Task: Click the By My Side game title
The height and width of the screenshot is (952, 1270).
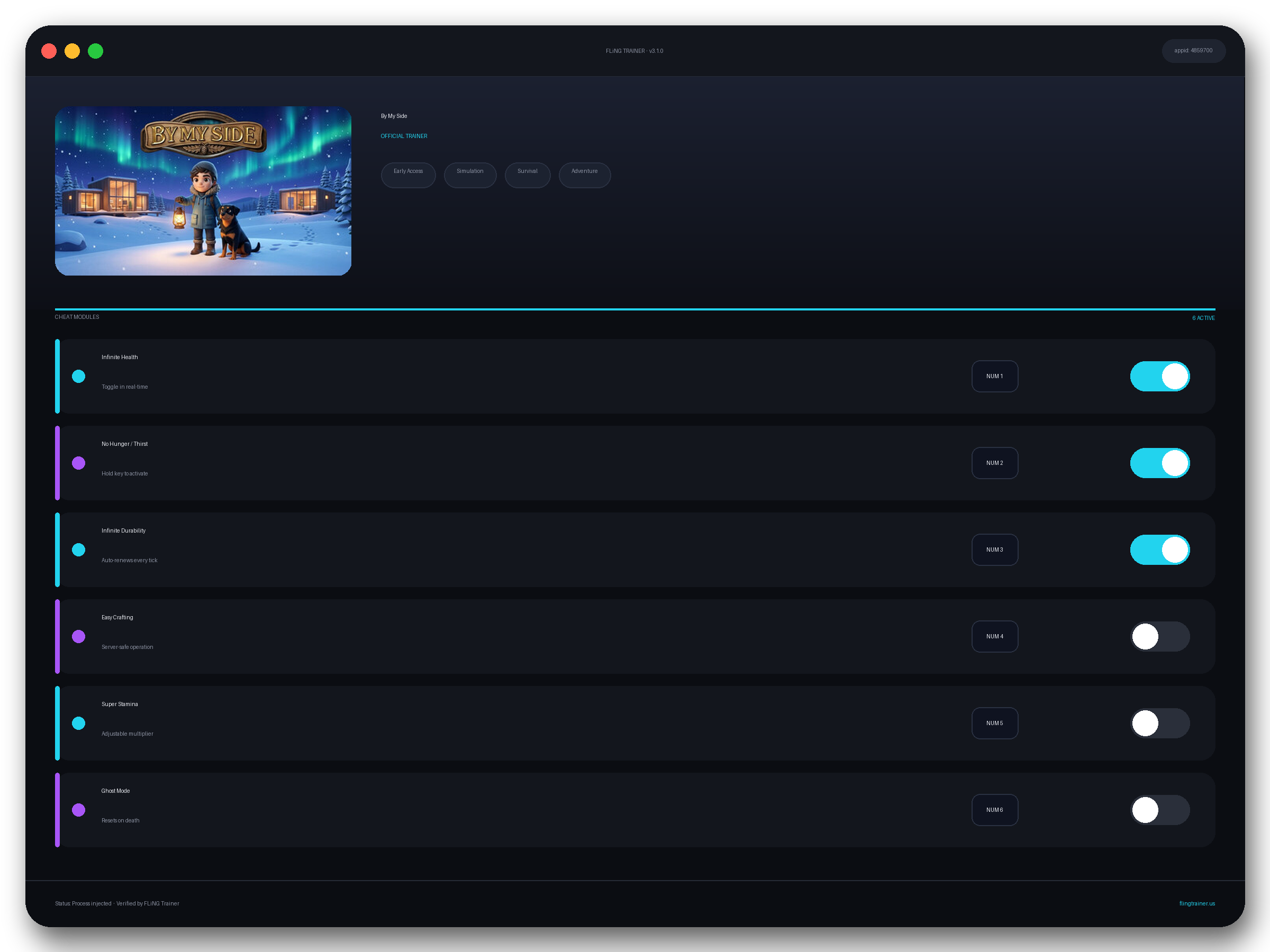Action: (x=394, y=116)
